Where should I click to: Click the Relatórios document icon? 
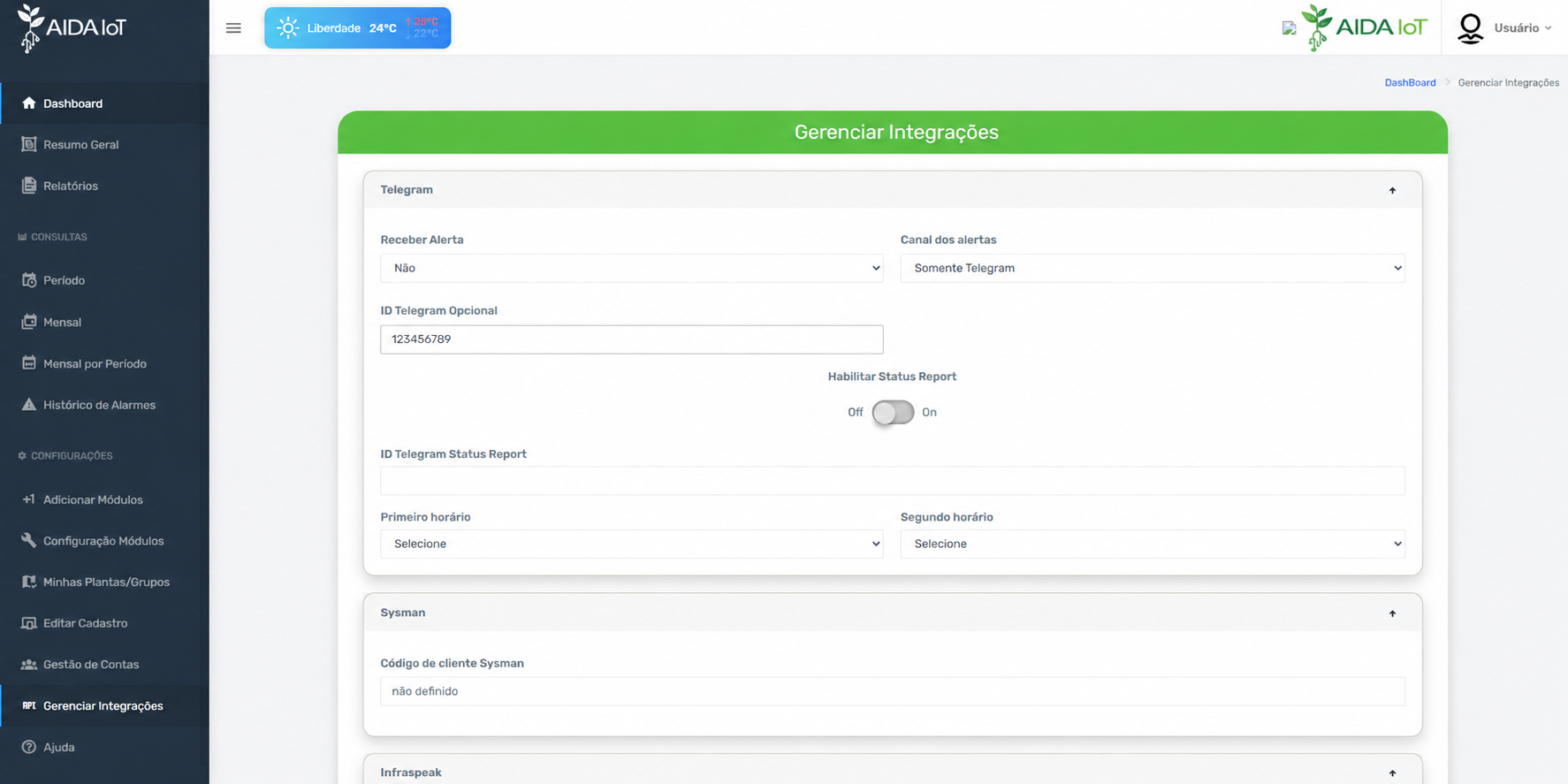tap(29, 186)
